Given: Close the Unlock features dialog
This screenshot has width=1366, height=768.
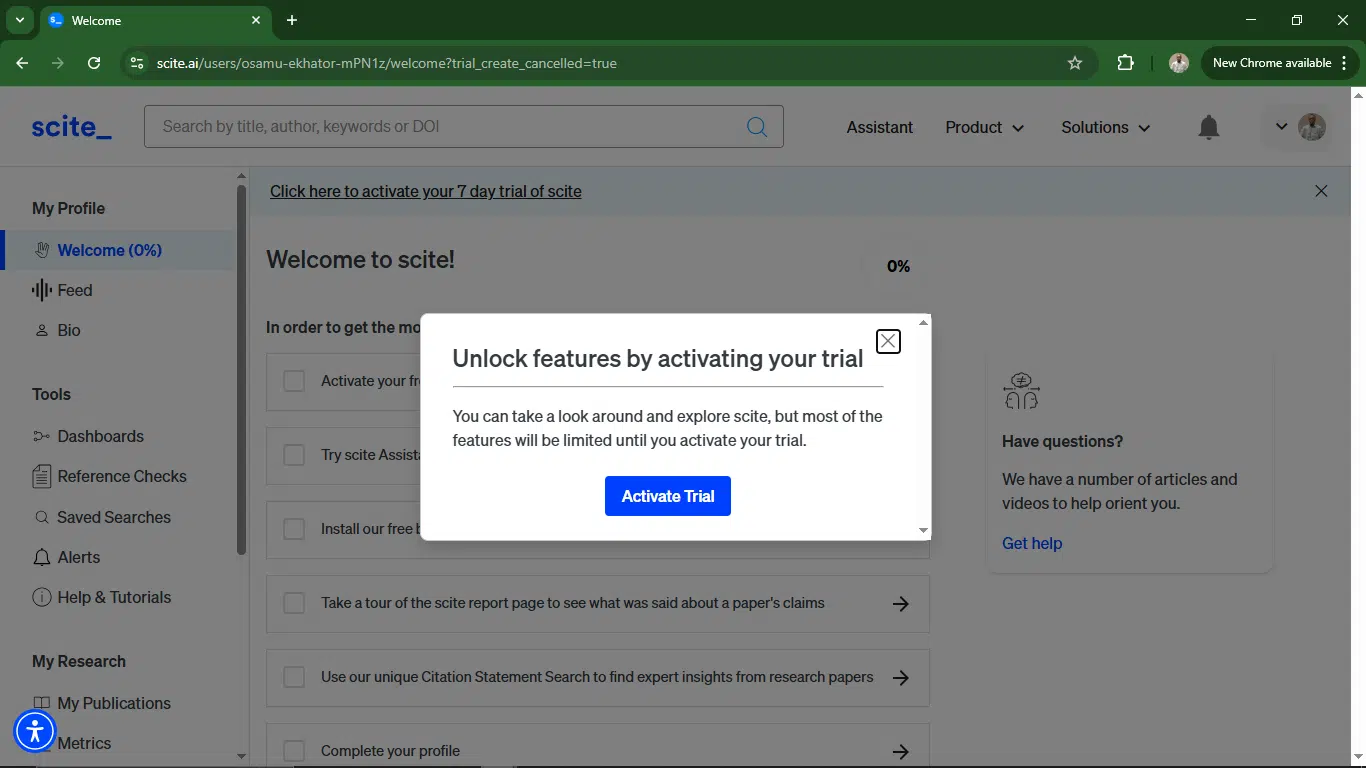Looking at the screenshot, I should tap(888, 341).
